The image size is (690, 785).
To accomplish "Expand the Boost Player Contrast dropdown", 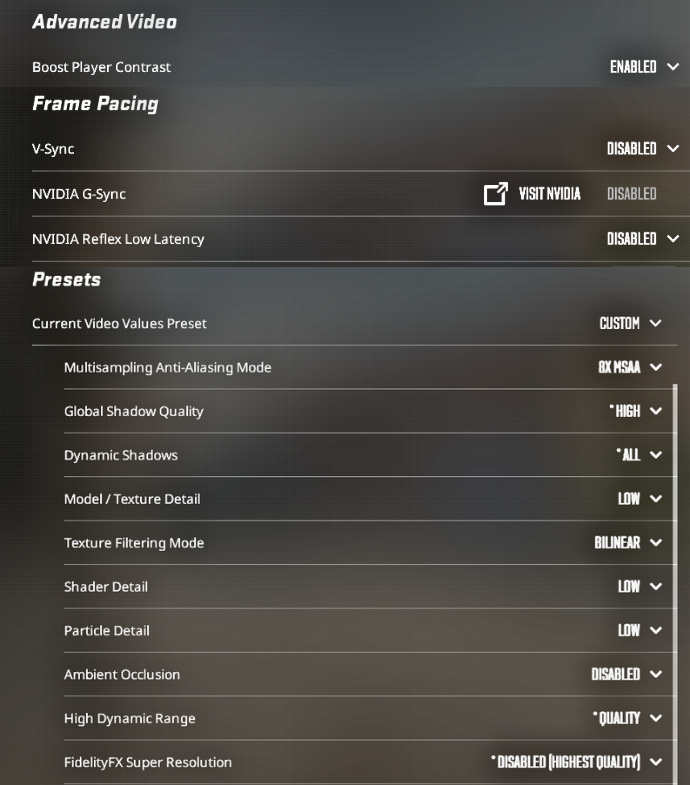I will pyautogui.click(x=644, y=67).
